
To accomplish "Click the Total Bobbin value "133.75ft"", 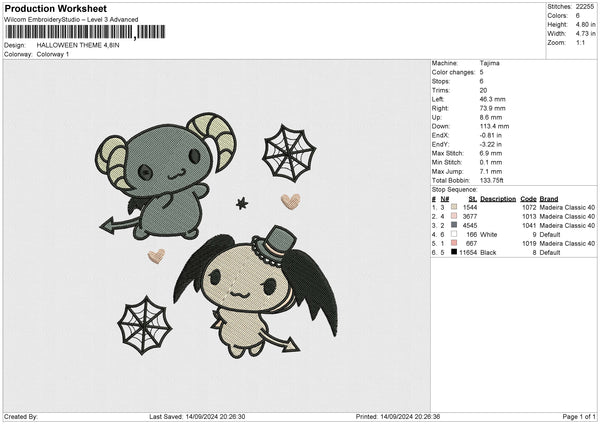I will [x=492, y=180].
